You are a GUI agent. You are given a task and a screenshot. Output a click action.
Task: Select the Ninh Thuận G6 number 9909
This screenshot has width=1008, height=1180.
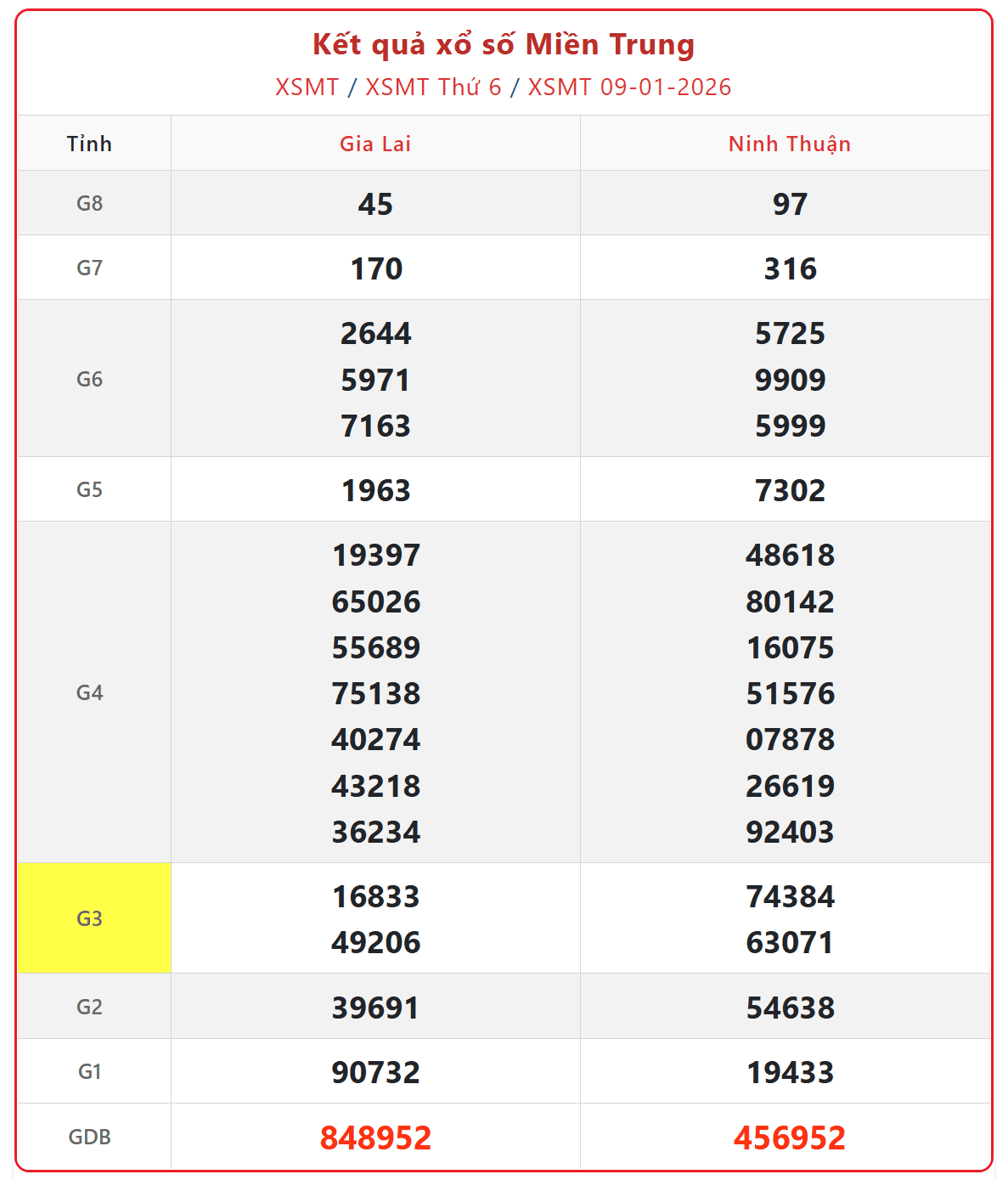790,380
